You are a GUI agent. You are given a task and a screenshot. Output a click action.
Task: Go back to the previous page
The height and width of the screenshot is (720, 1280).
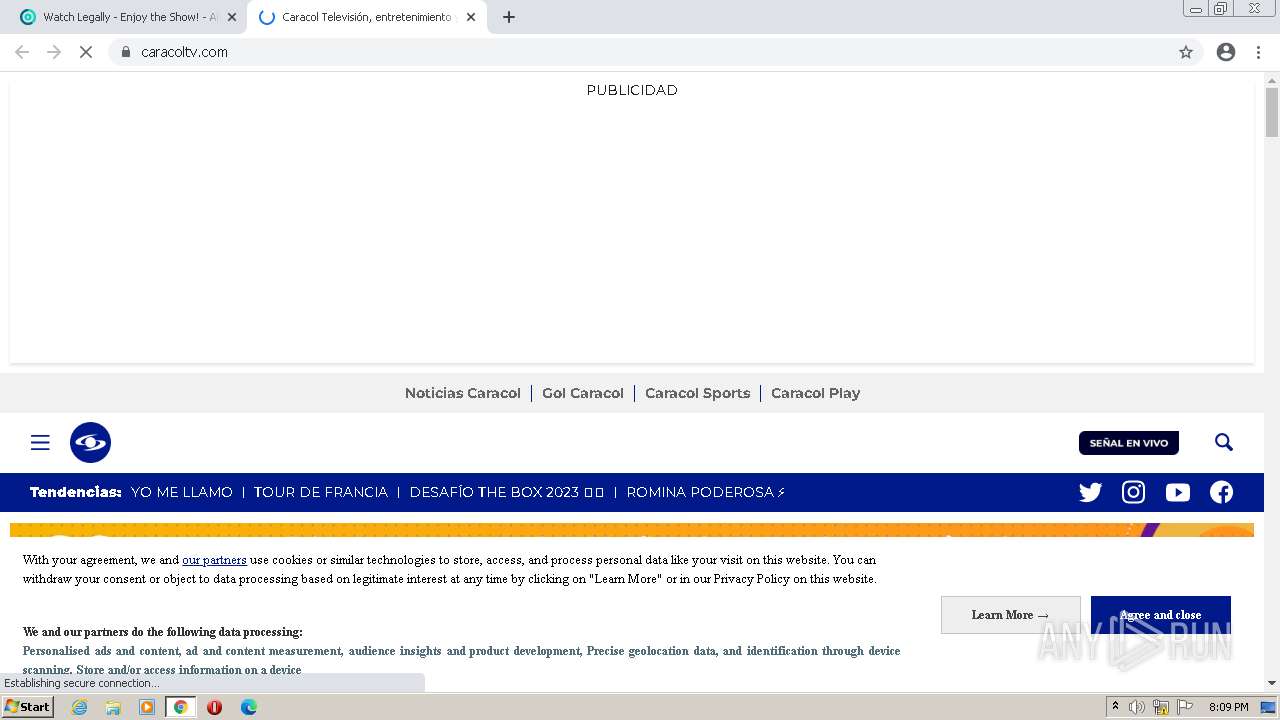pos(22,52)
